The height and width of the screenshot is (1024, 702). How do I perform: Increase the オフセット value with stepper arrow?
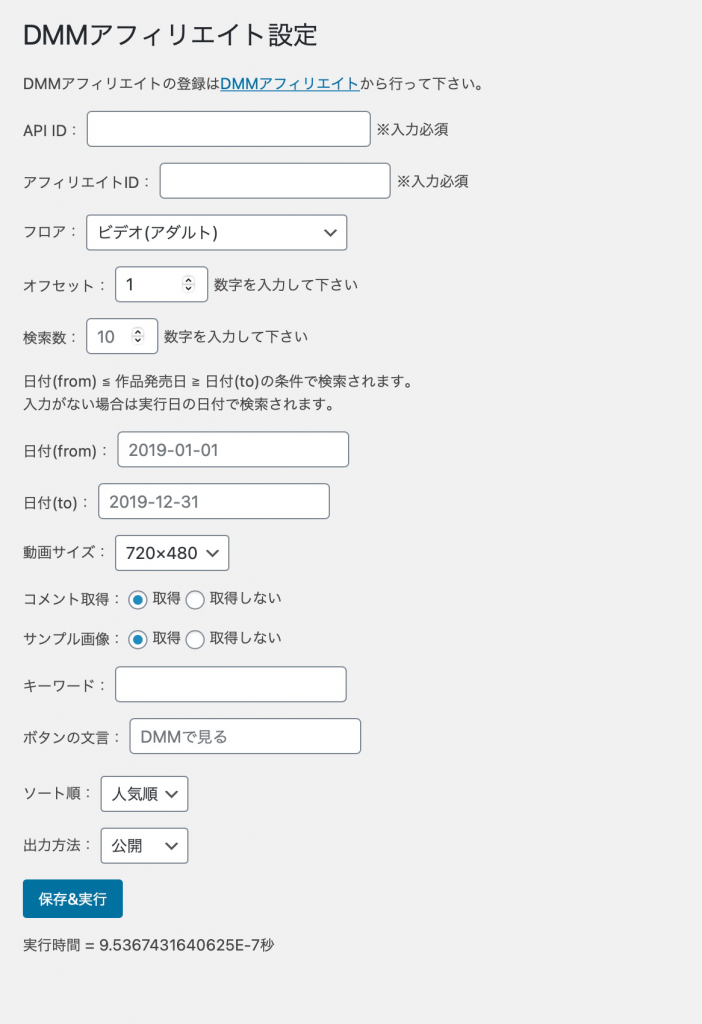[x=188, y=280]
